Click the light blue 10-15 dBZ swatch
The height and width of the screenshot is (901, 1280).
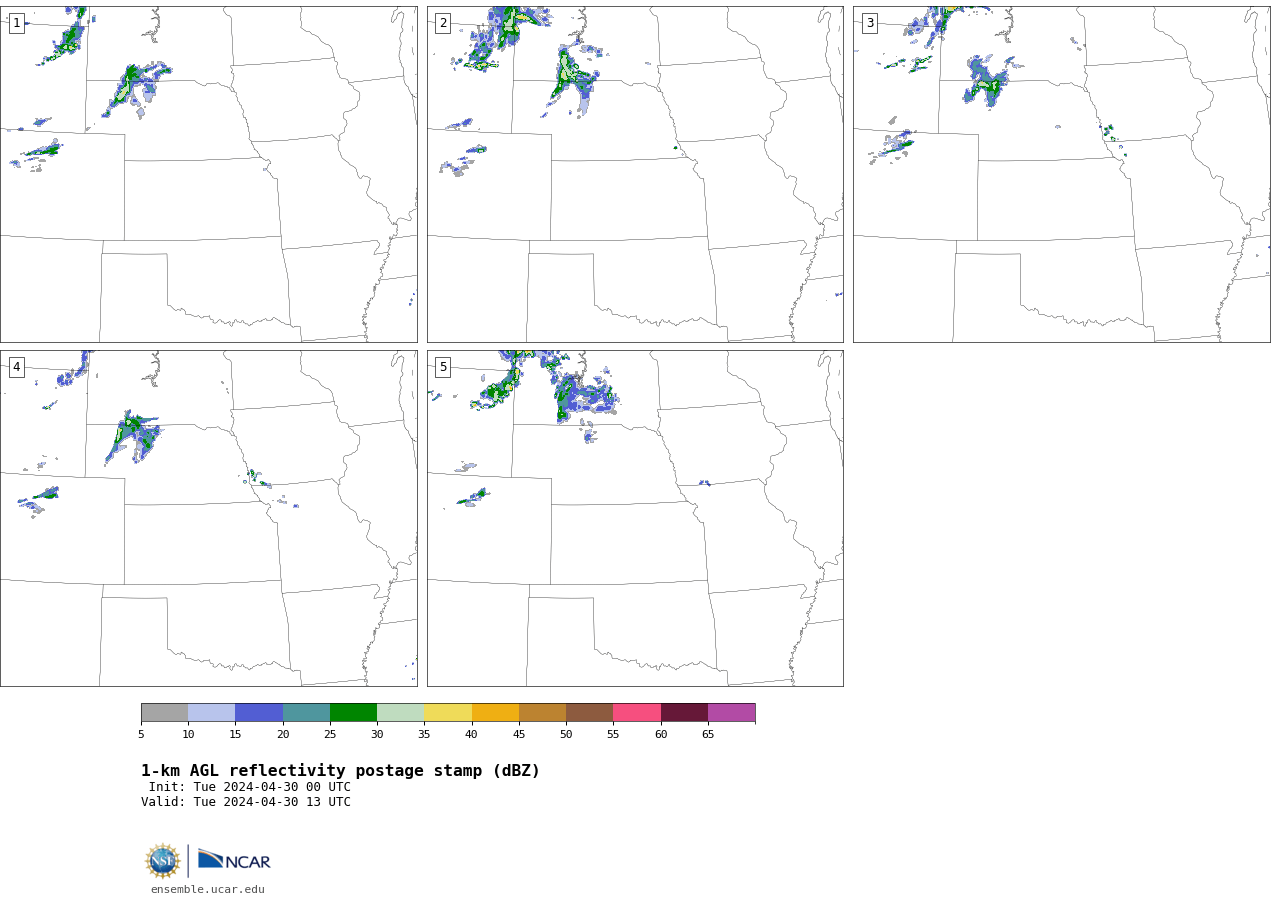click(211, 712)
